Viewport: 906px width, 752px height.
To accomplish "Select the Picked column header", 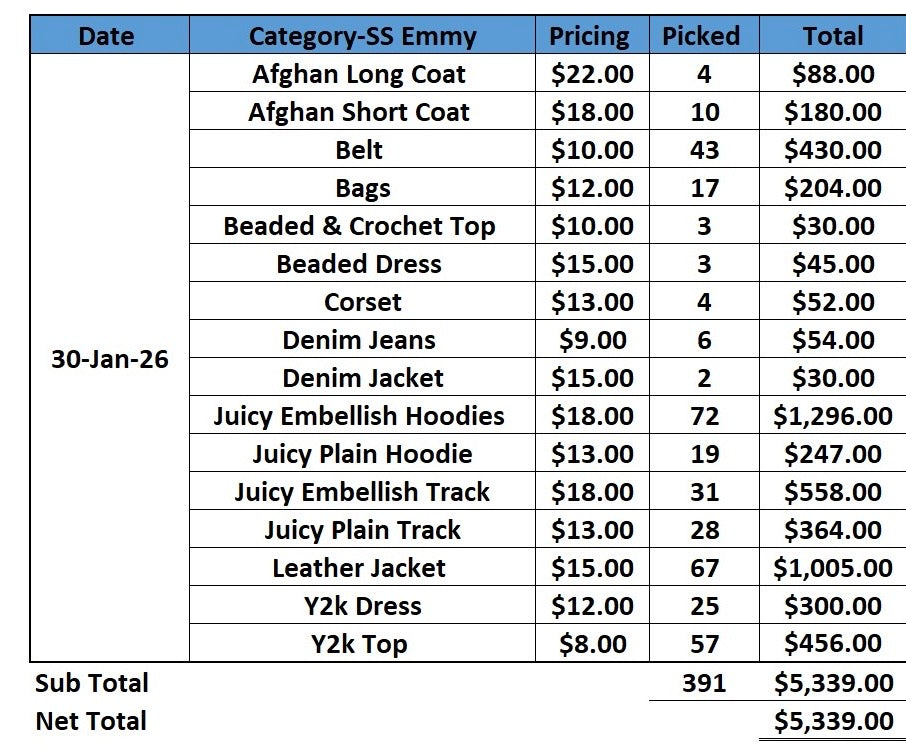I will tap(704, 35).
